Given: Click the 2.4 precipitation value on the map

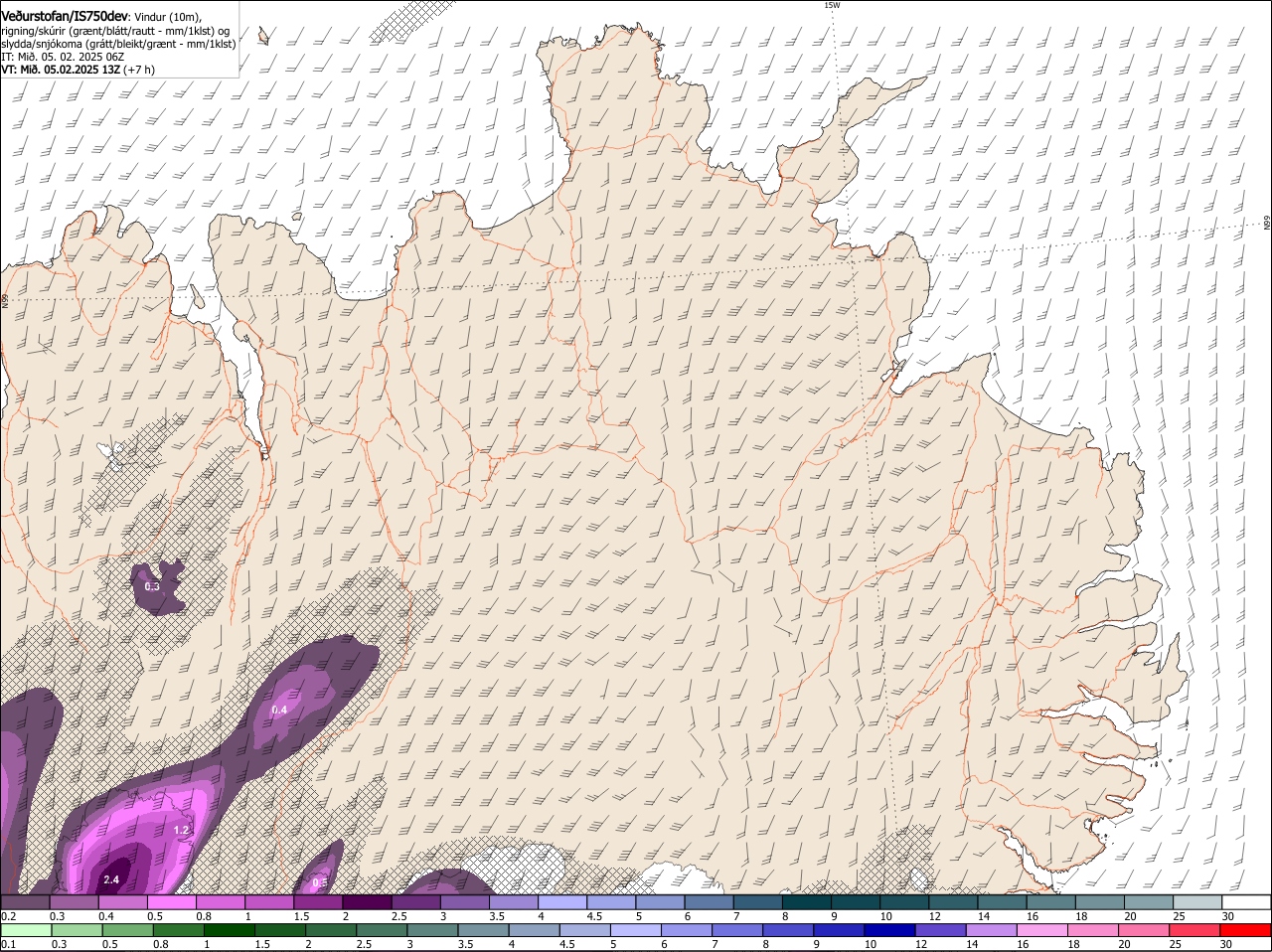Looking at the screenshot, I should [x=111, y=879].
